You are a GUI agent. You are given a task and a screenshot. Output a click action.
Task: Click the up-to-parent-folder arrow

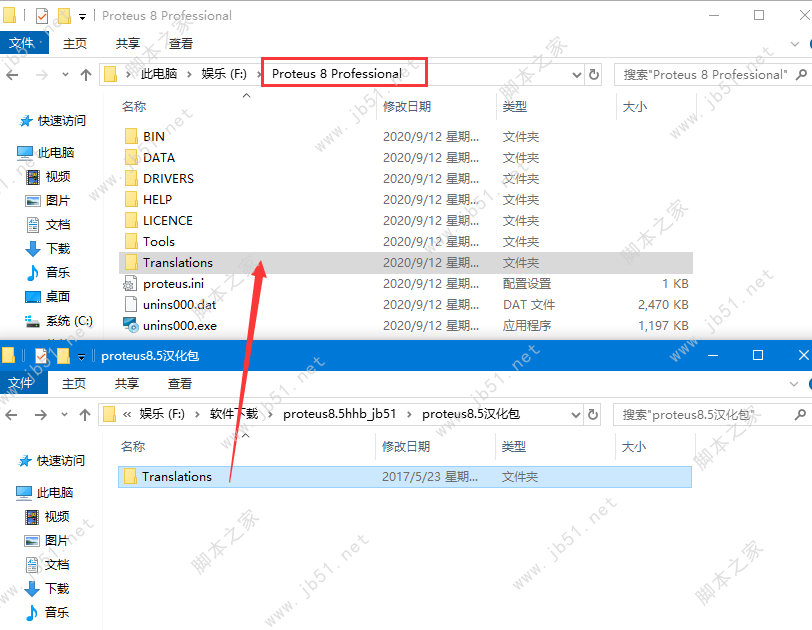click(86, 74)
